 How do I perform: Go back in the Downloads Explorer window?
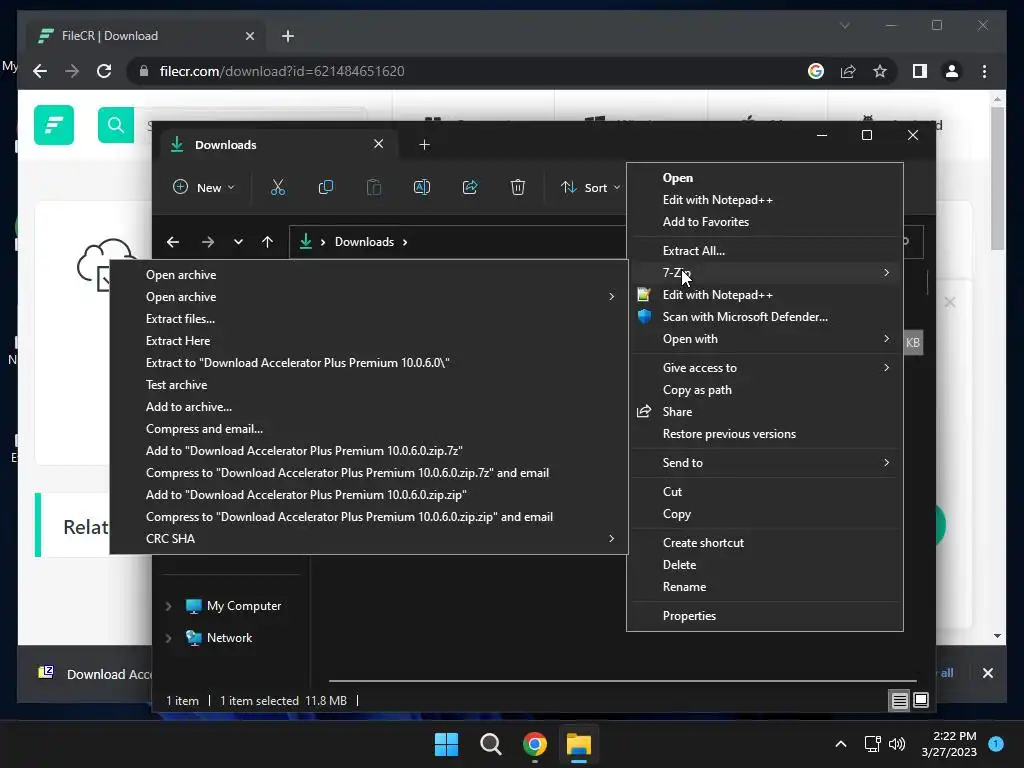point(173,242)
